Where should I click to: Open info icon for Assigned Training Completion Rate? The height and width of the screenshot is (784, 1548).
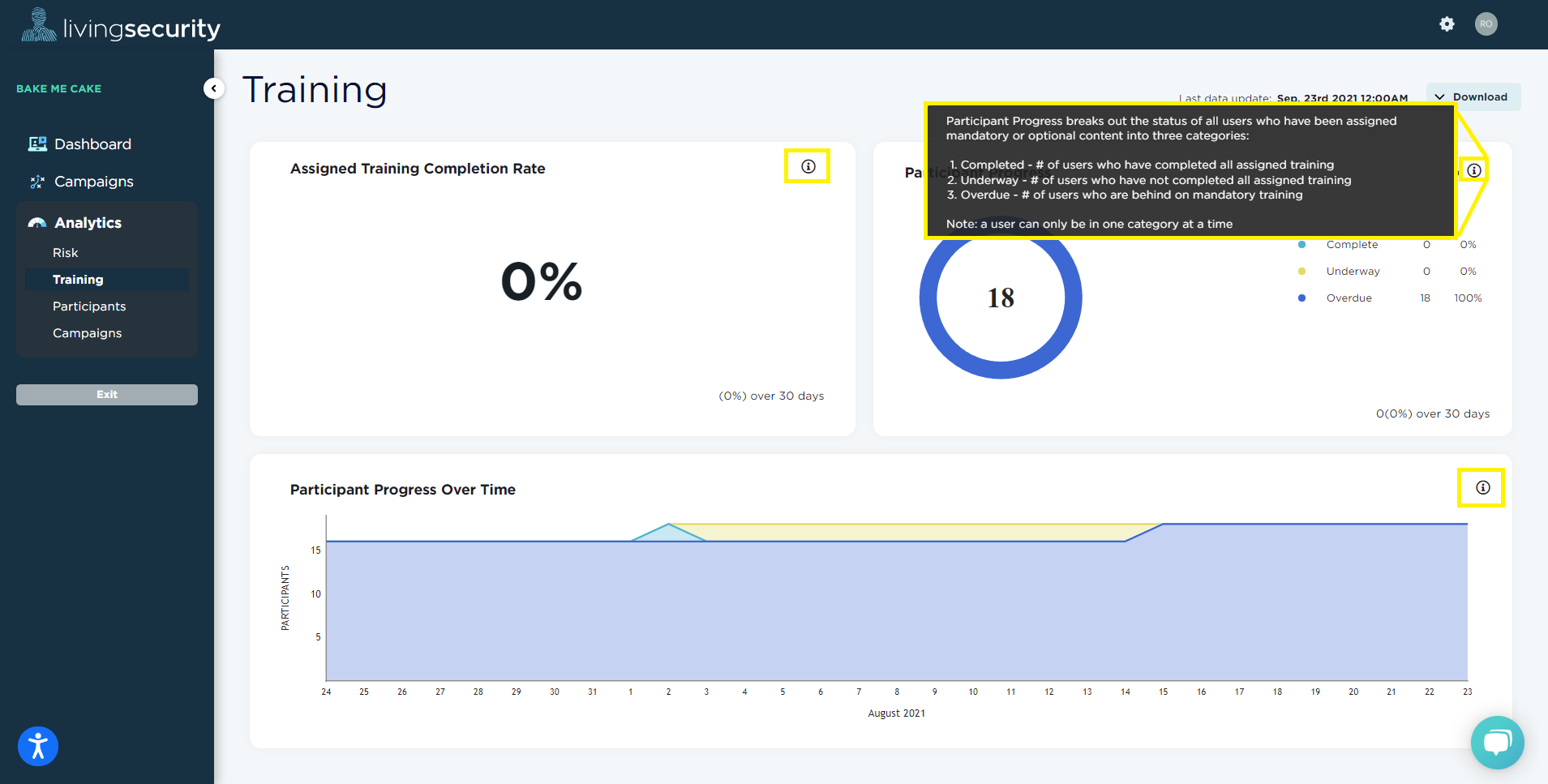pos(808,166)
